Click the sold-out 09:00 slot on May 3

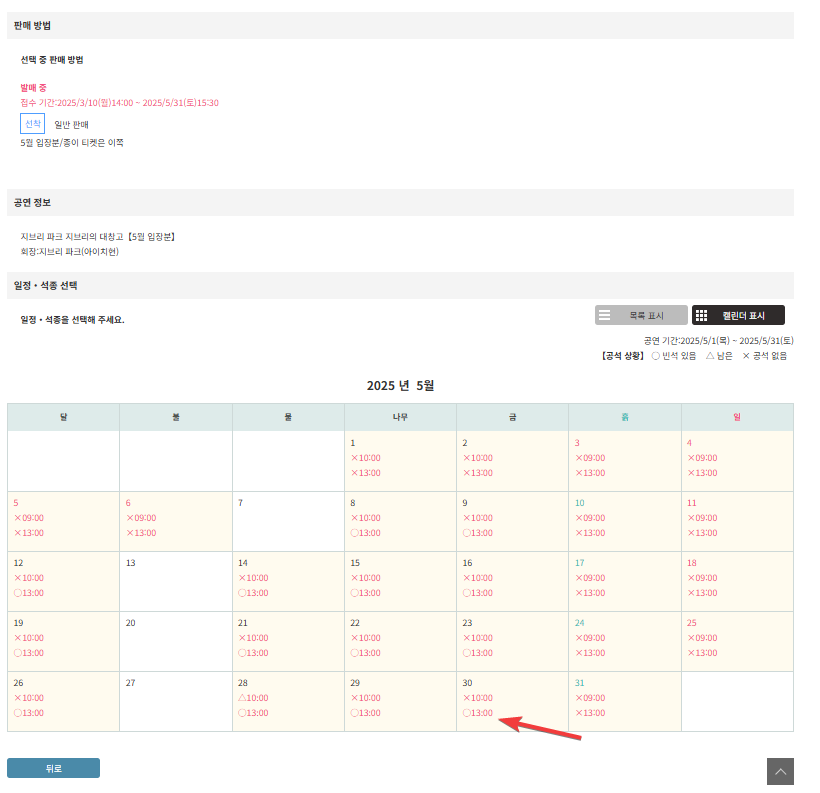[590, 458]
